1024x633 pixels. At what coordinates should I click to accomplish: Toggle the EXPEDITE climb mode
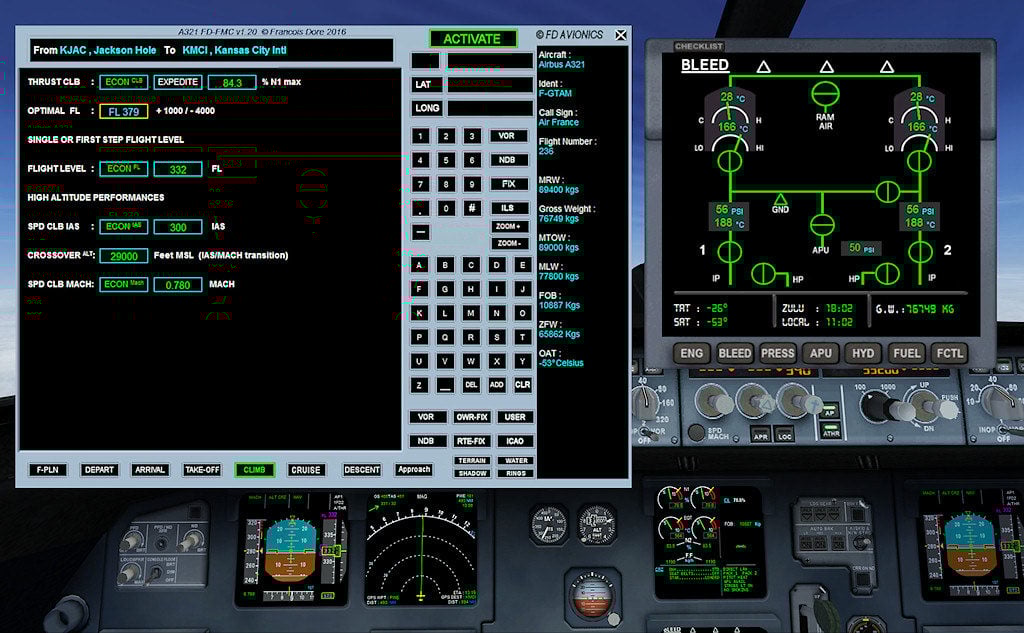pos(178,82)
